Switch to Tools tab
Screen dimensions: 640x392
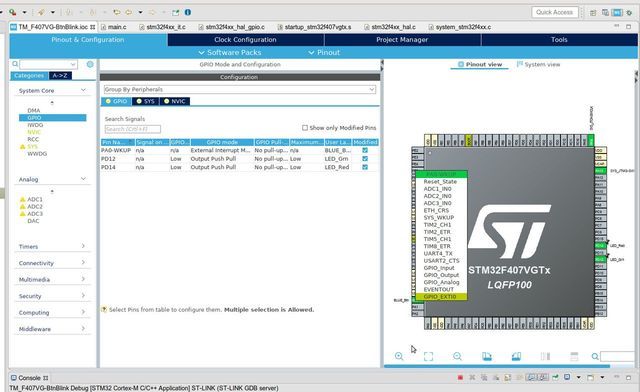pos(559,40)
